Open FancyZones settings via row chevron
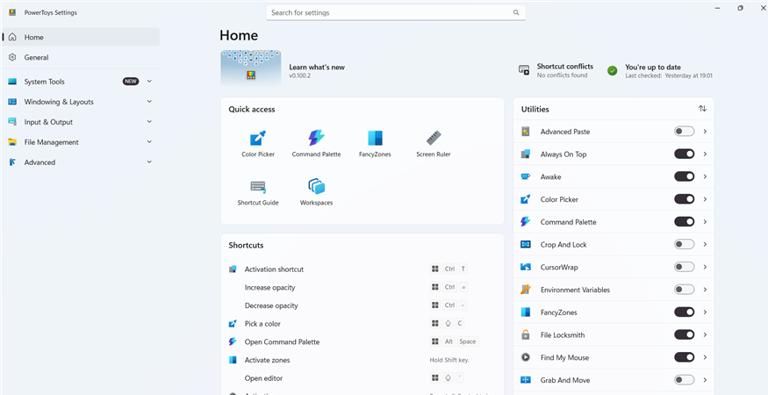This screenshot has width=768, height=395. [x=705, y=312]
